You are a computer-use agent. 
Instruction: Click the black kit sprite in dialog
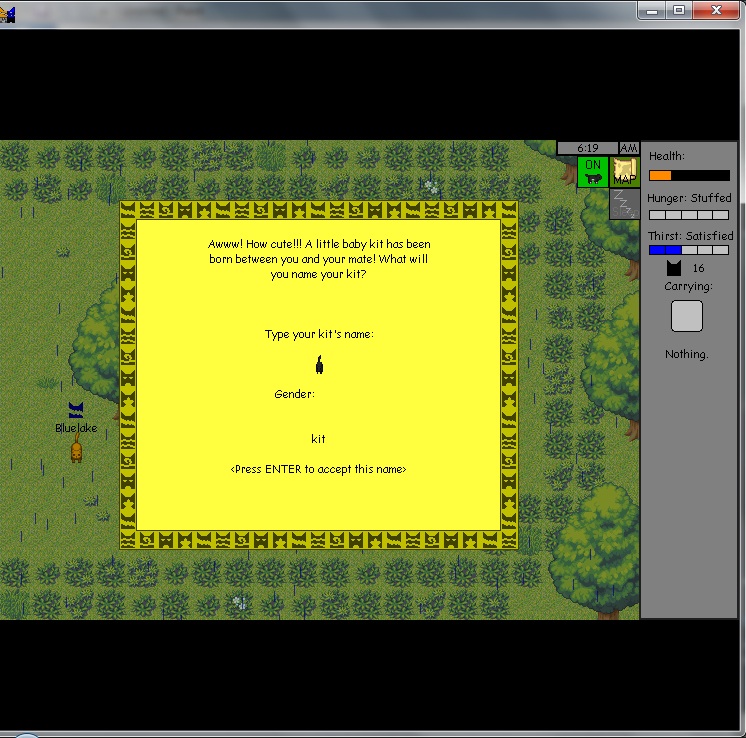click(319, 365)
